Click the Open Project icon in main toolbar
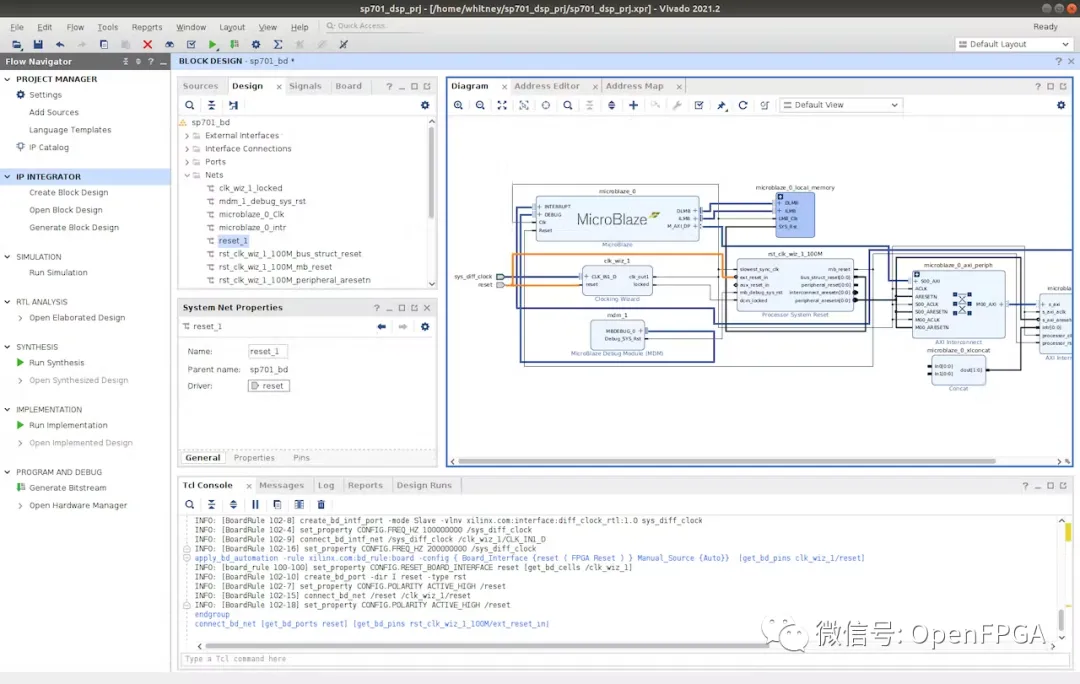 coord(17,44)
